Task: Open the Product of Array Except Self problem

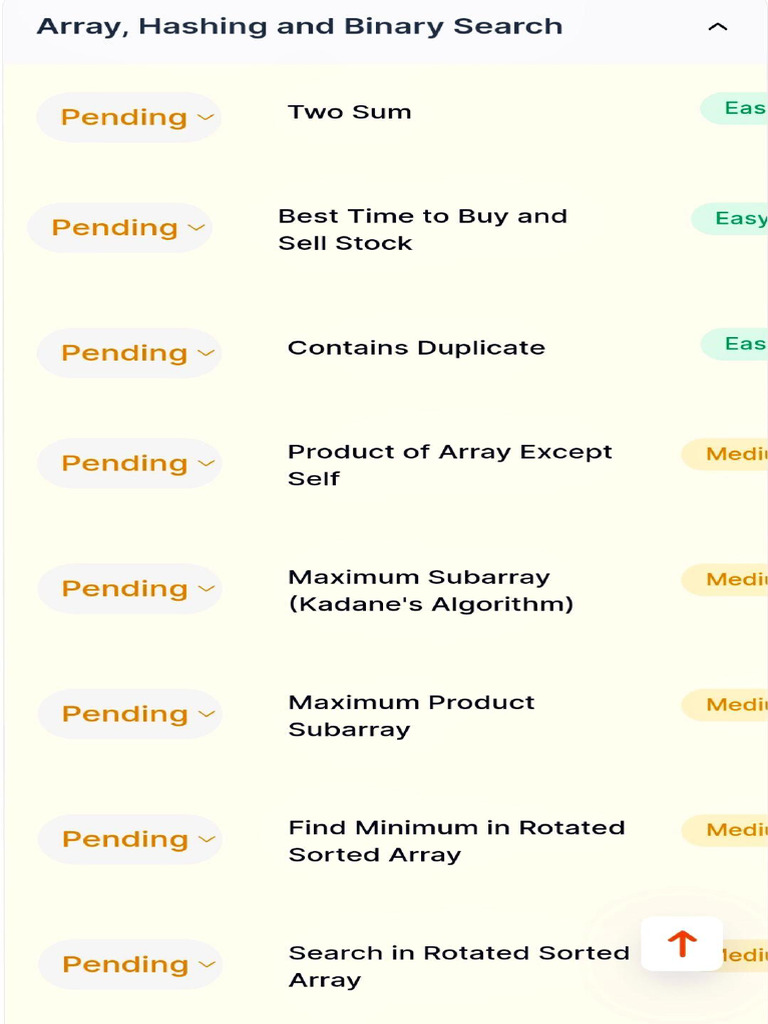Action: click(449, 464)
